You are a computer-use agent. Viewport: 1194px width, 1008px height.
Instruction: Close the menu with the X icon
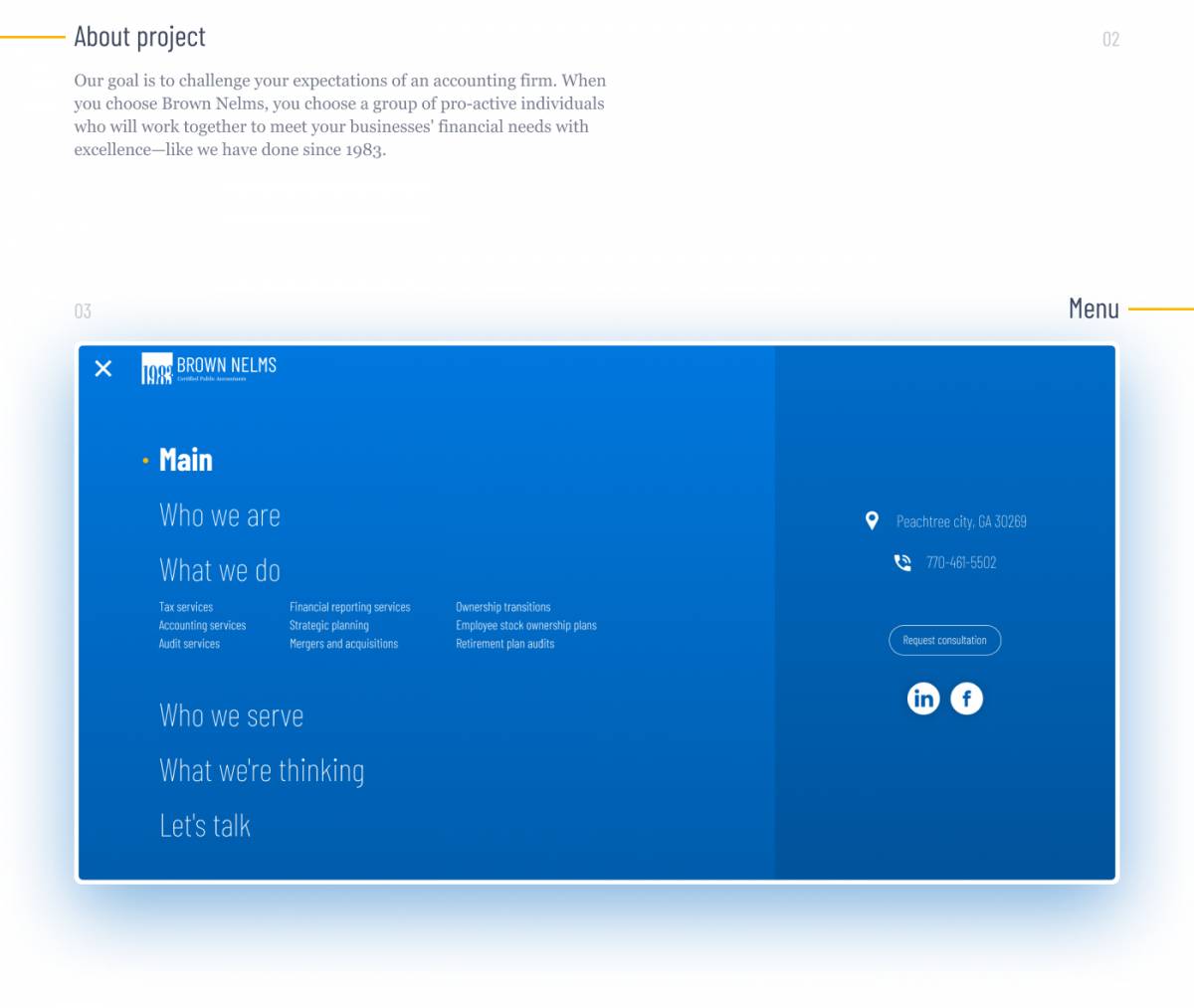click(103, 368)
